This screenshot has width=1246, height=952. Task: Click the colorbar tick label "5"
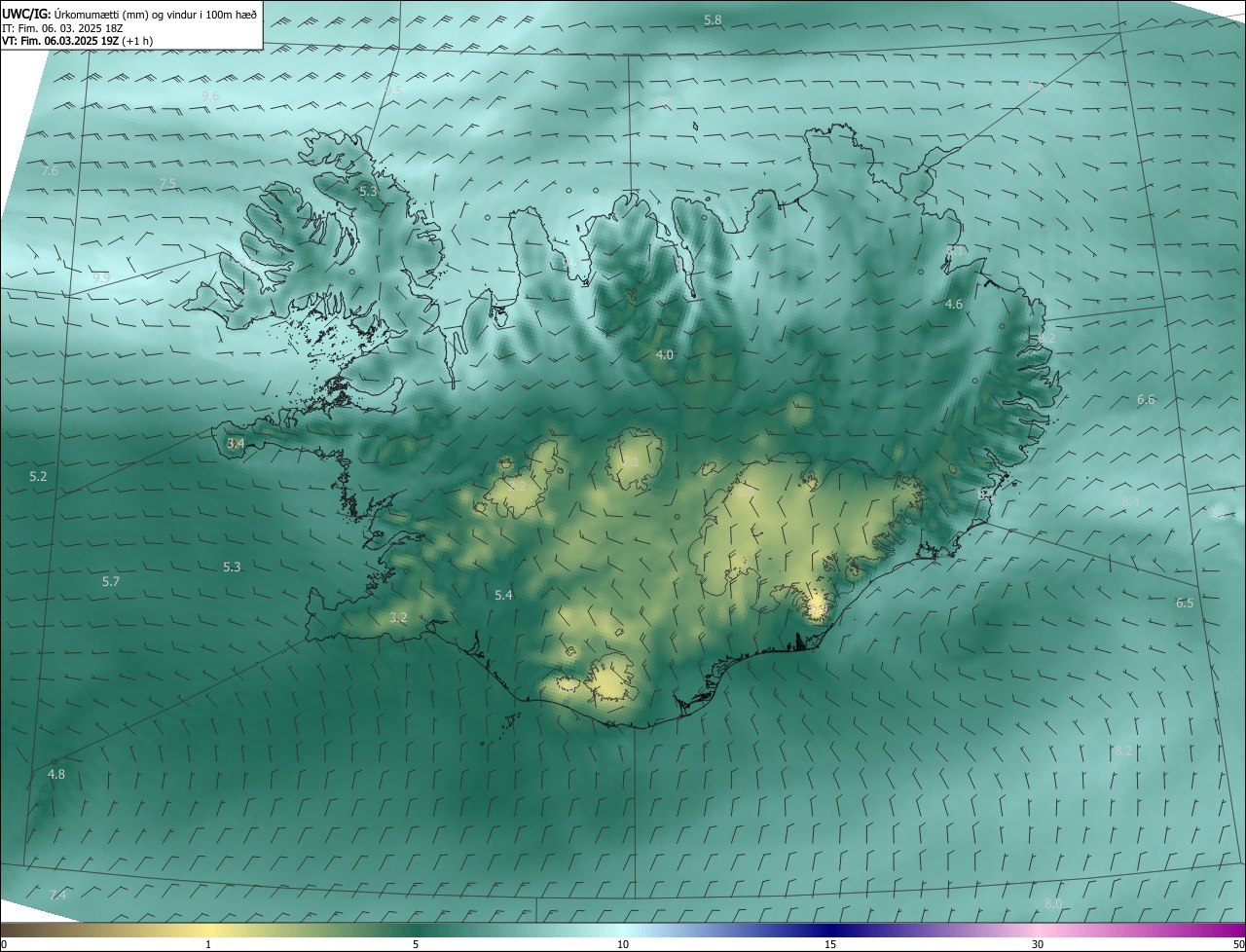[x=416, y=945]
